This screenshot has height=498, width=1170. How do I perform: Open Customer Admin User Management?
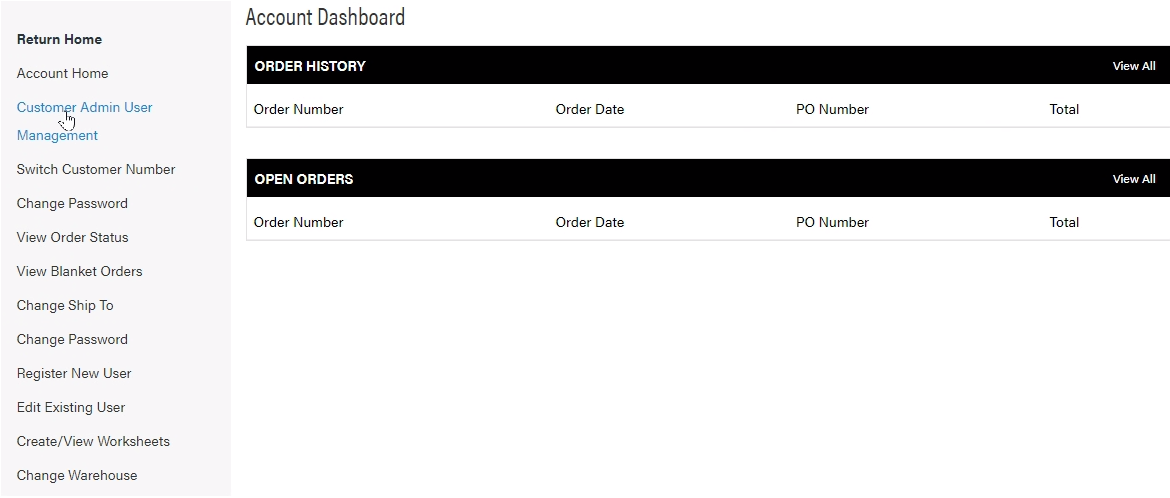[x=84, y=121]
